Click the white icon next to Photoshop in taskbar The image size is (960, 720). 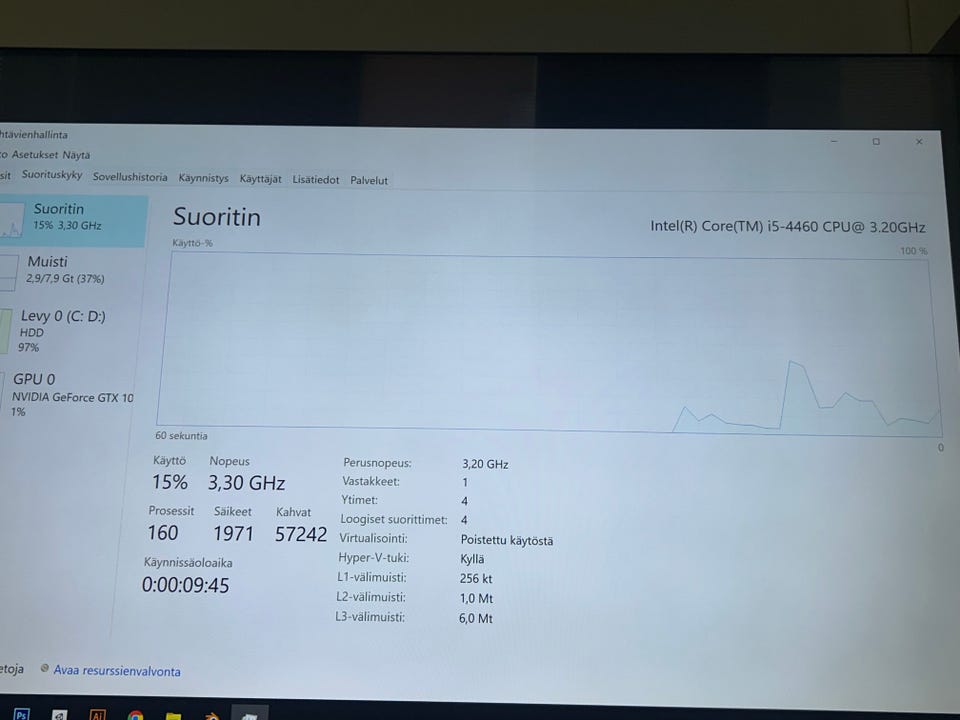point(59,714)
